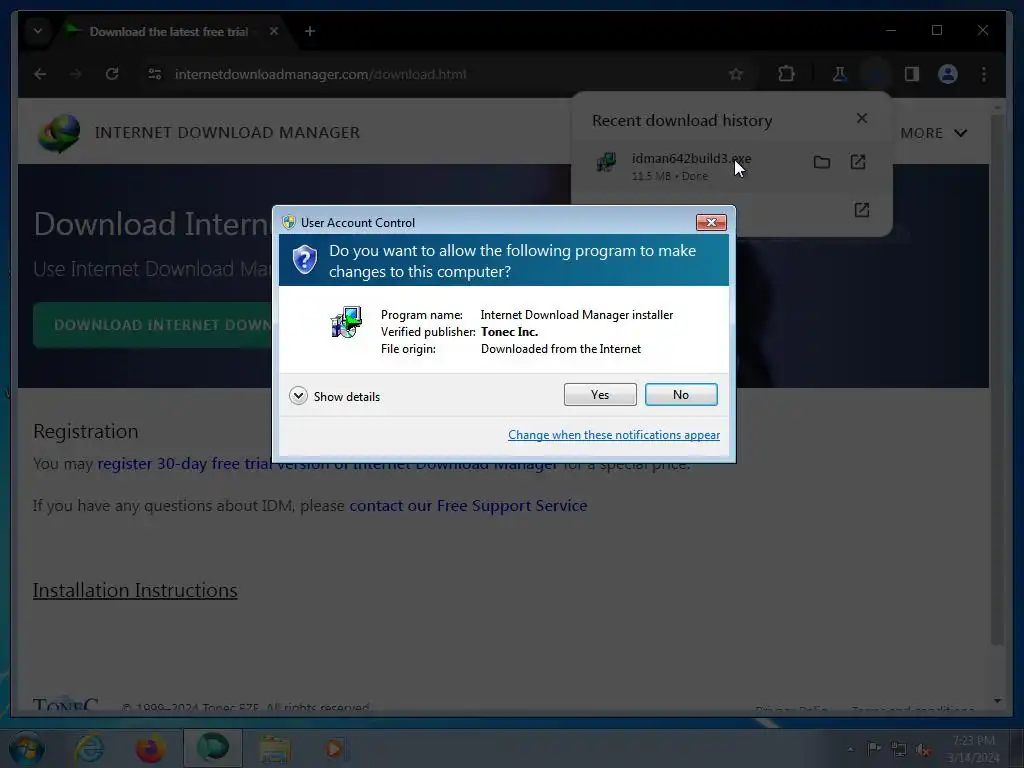This screenshot has width=1024, height=768.
Task: Expand Show details in UAC dialog
Action: (334, 396)
